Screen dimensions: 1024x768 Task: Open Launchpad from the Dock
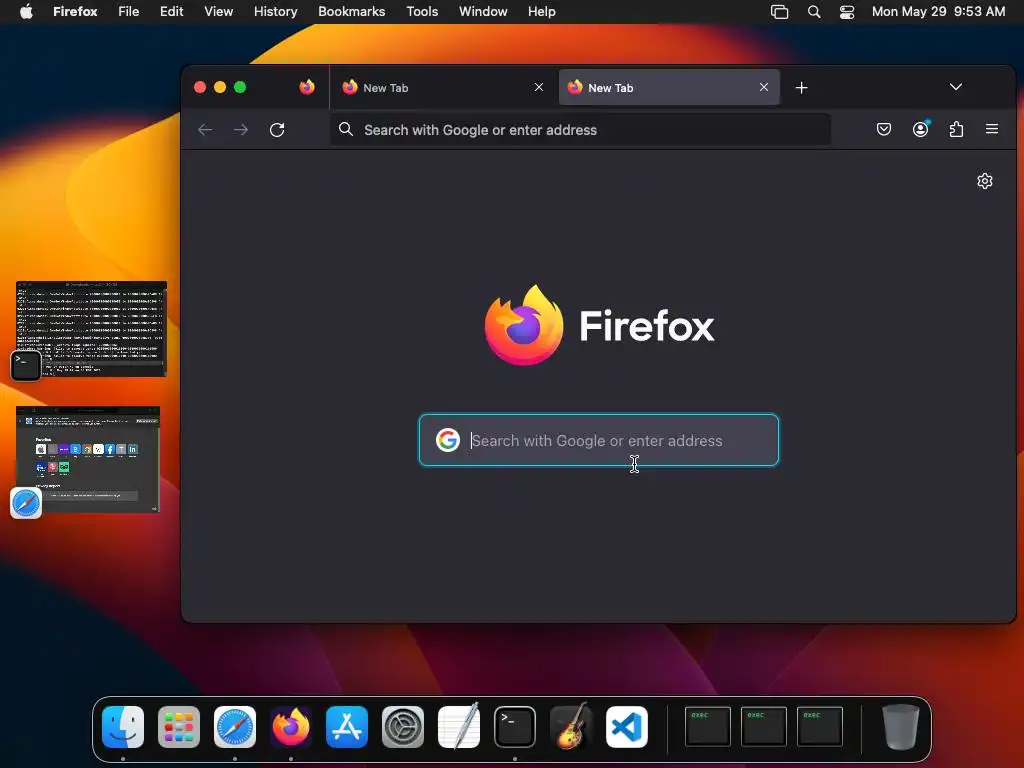[x=179, y=727]
